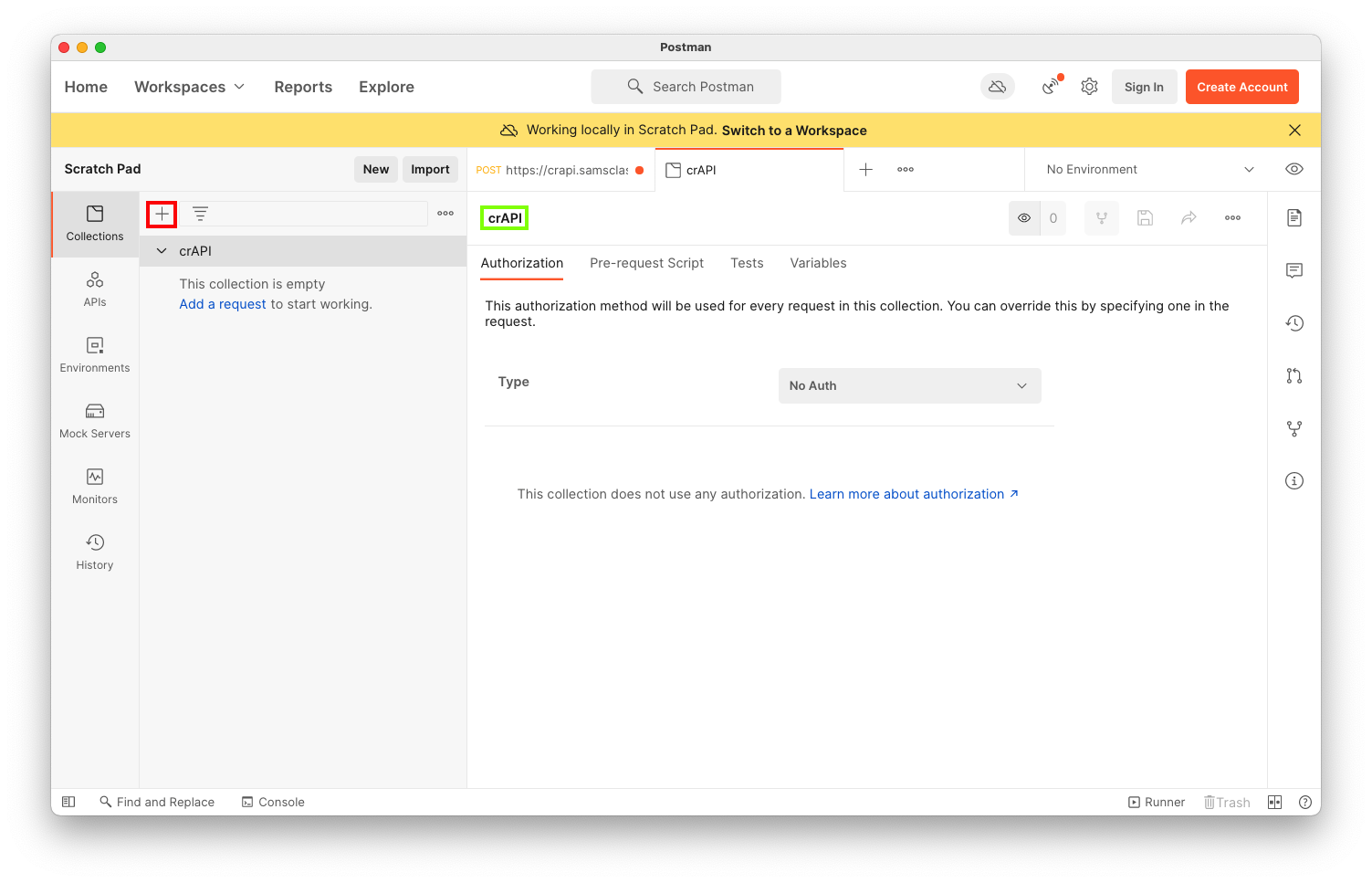Viewport: 1372px width, 883px height.
Task: Open the Collections sidebar panel
Action: pyautogui.click(x=95, y=224)
